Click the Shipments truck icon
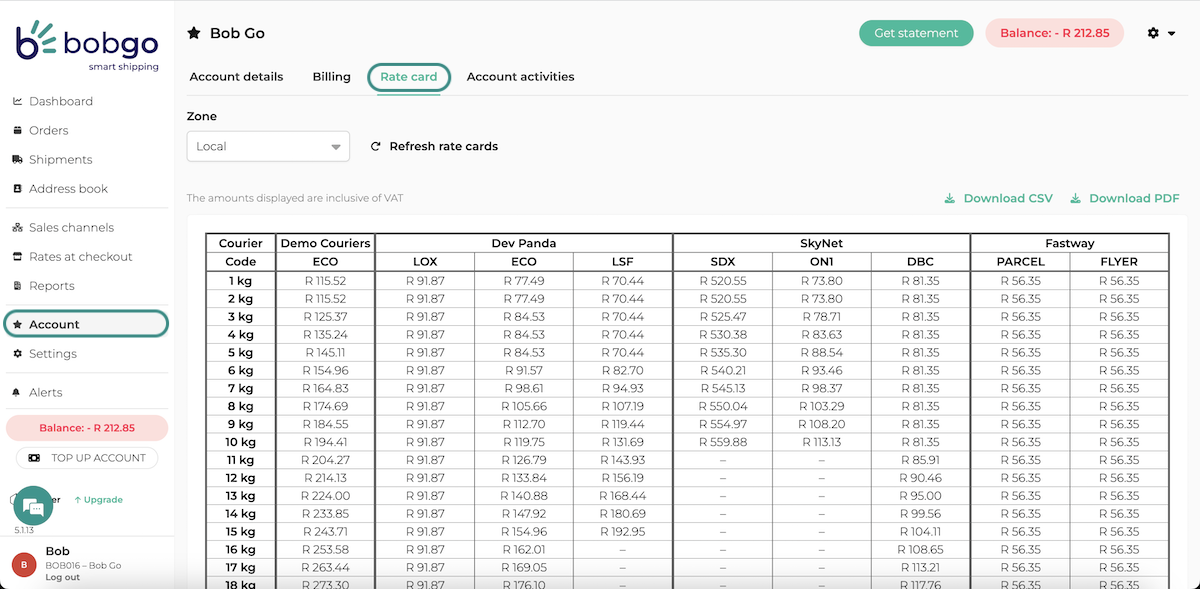Viewport: 1200px width, 589px height. 18,159
